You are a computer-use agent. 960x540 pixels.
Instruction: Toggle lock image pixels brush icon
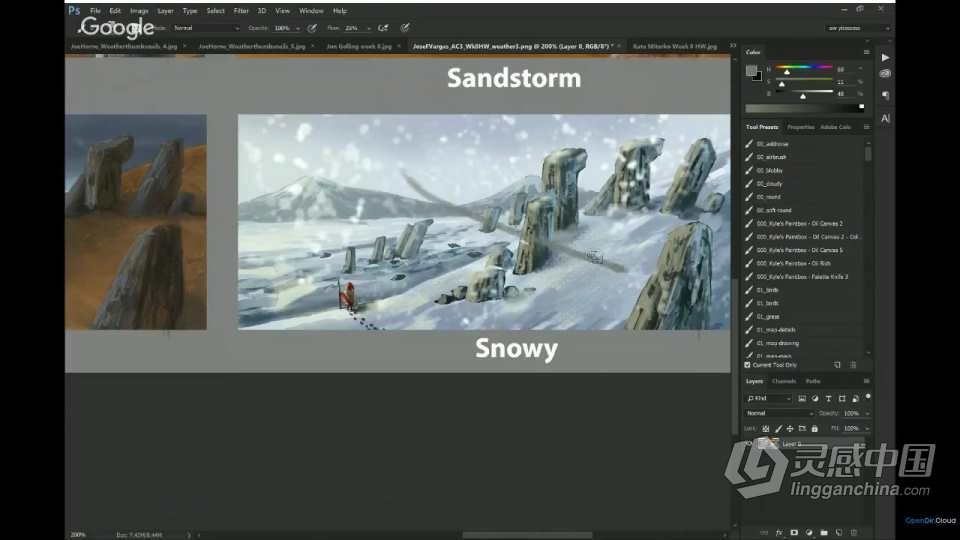(778, 429)
